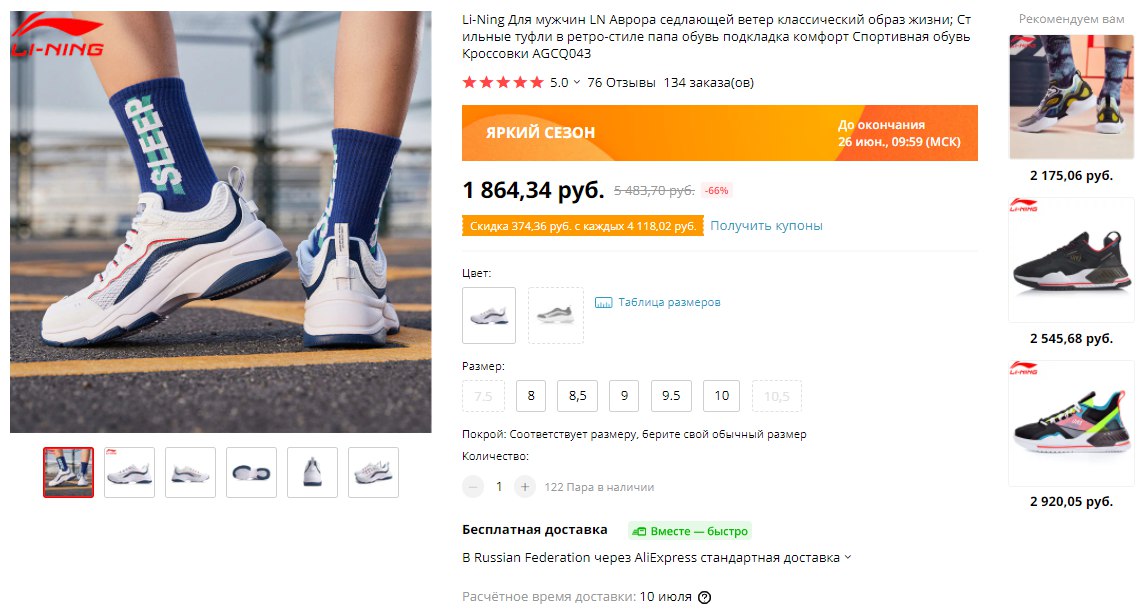
Task: Expand the 5.0 rating dropdown arrow
Action: click(577, 82)
